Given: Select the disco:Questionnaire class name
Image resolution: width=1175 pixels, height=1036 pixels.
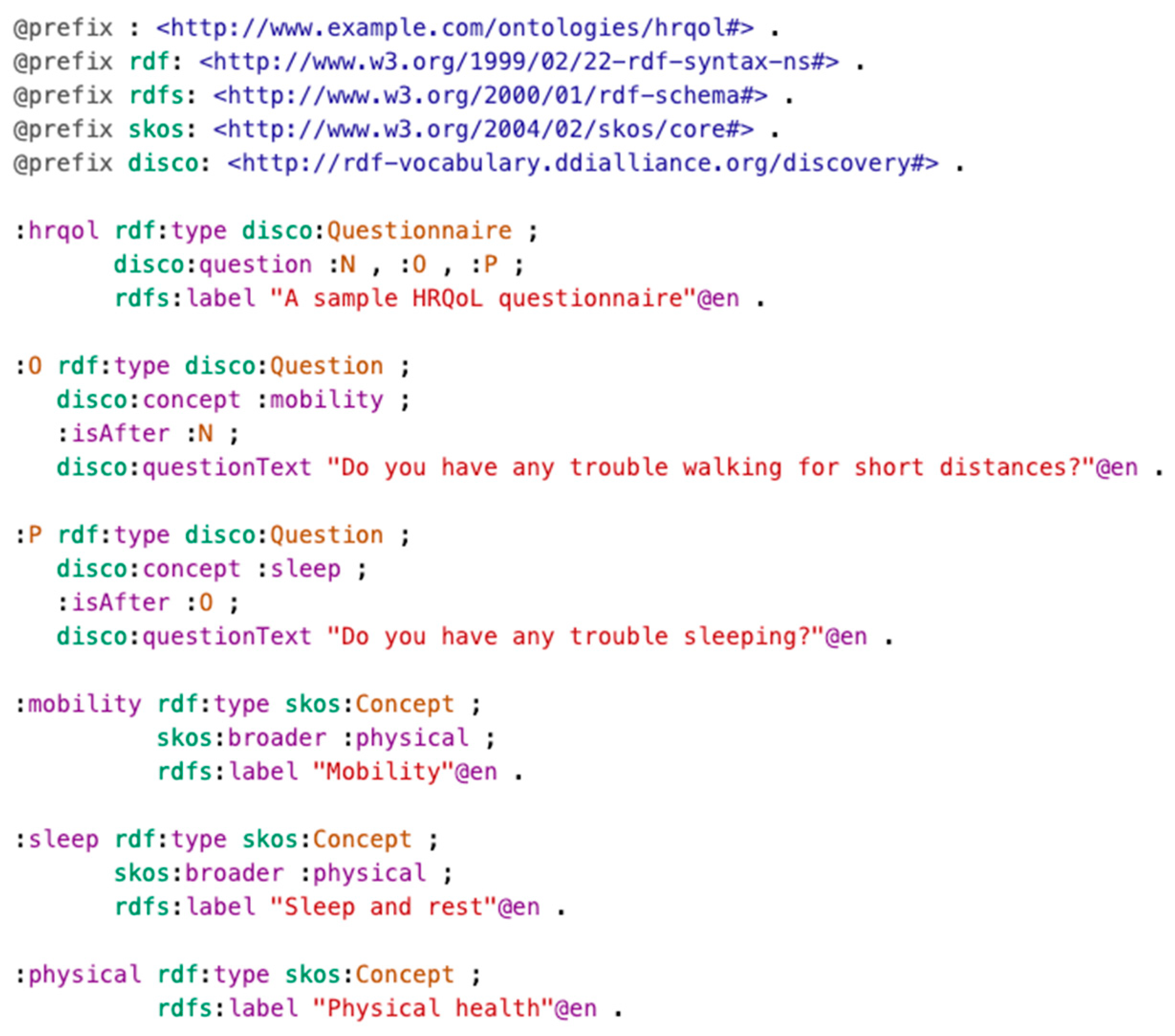Looking at the screenshot, I should click(377, 231).
